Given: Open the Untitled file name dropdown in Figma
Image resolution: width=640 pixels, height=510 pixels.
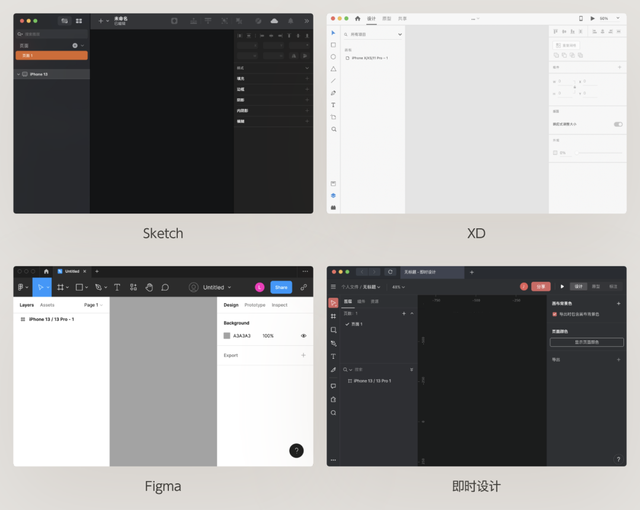Looking at the screenshot, I should coord(217,288).
